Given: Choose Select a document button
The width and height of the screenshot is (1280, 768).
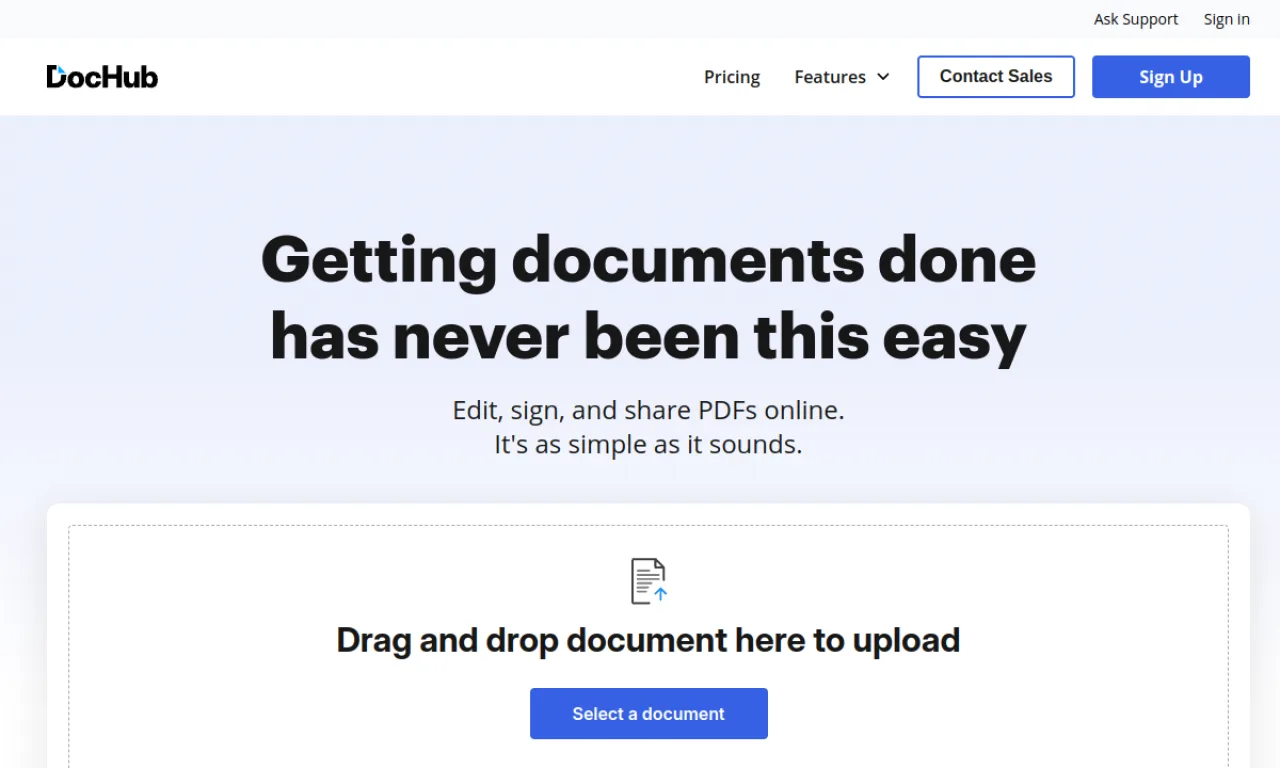Looking at the screenshot, I should pyautogui.click(x=649, y=714).
